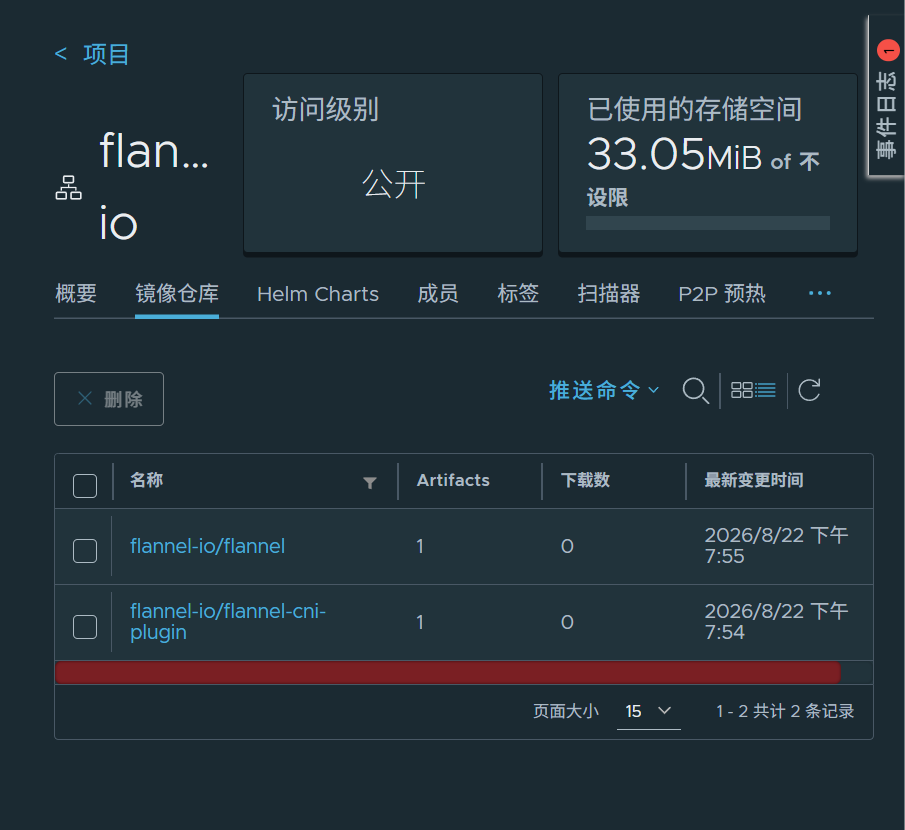
Task: Click the 删除 button
Action: [x=109, y=399]
